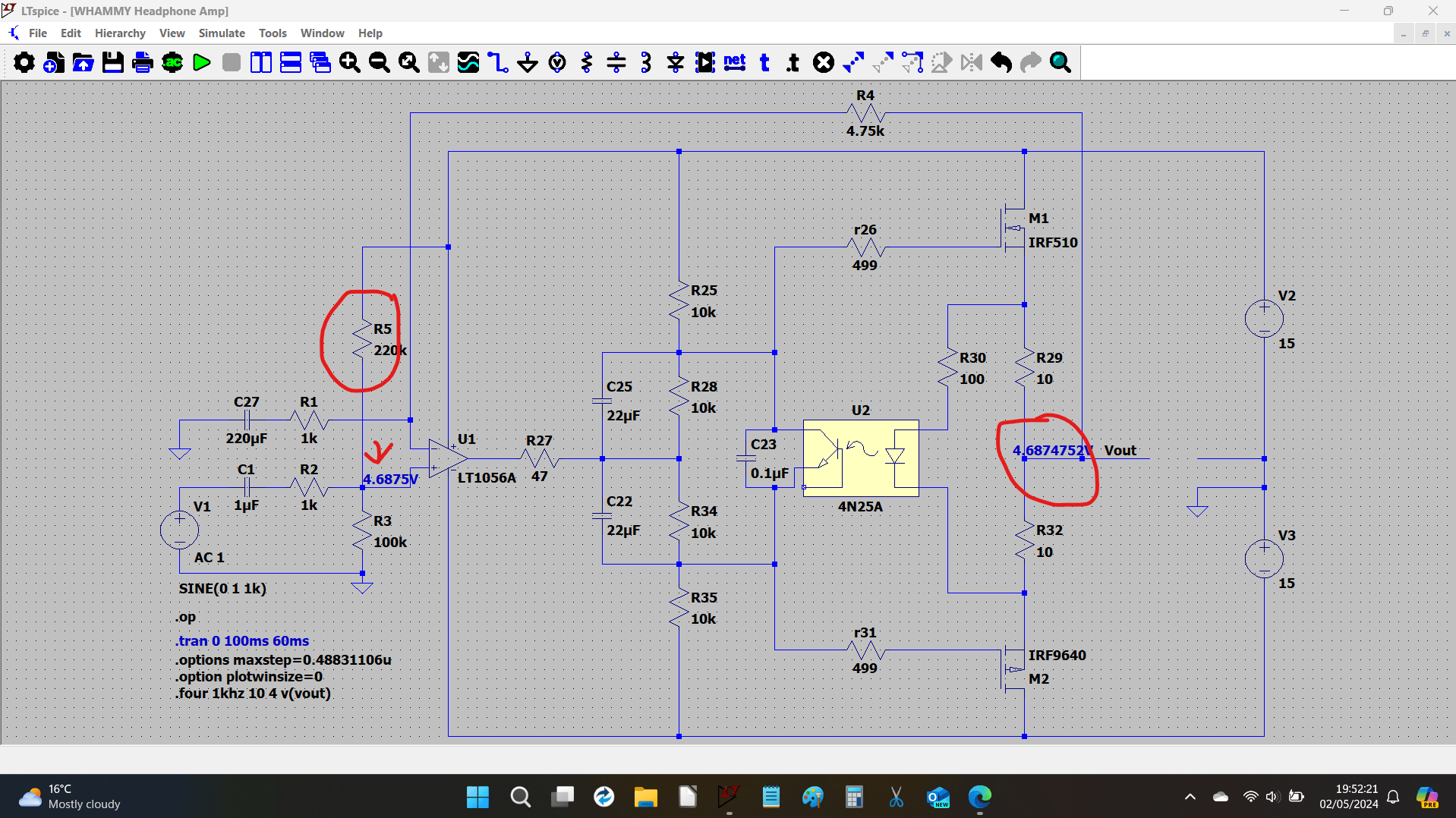Screen dimensions: 1456x818
Task: Open an existing file from folder
Action: pos(83,62)
